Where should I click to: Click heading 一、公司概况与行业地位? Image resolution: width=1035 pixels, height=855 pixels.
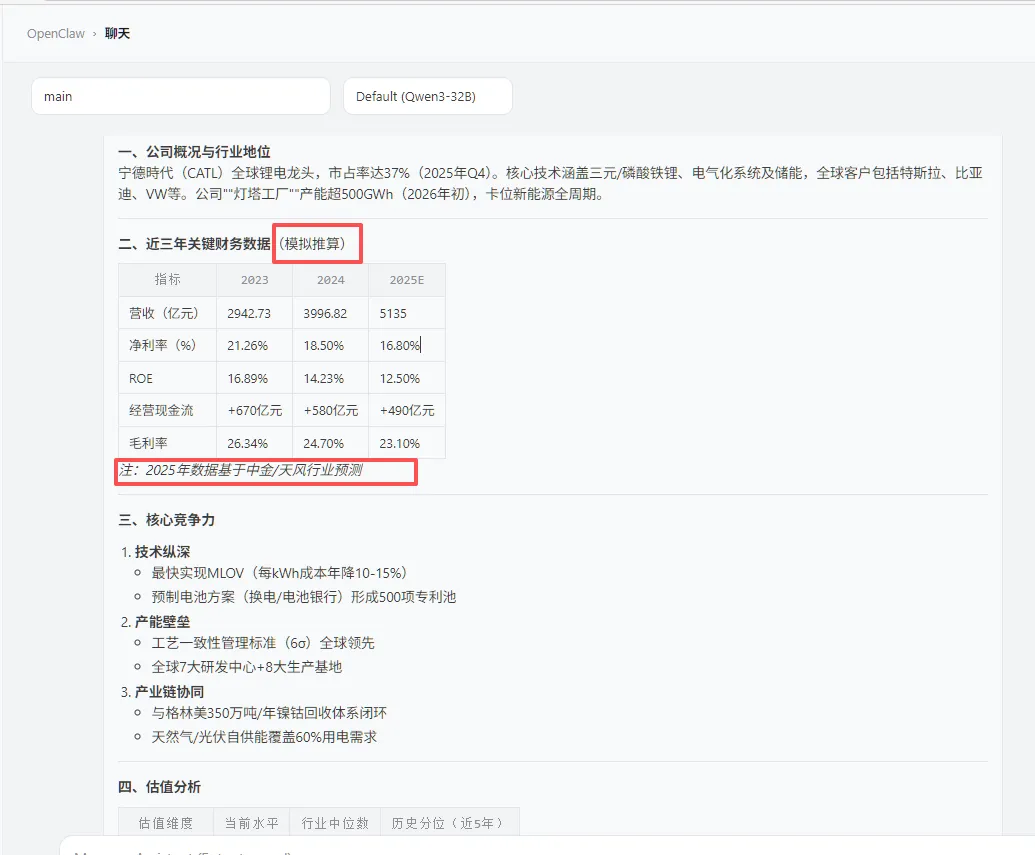tap(195, 152)
